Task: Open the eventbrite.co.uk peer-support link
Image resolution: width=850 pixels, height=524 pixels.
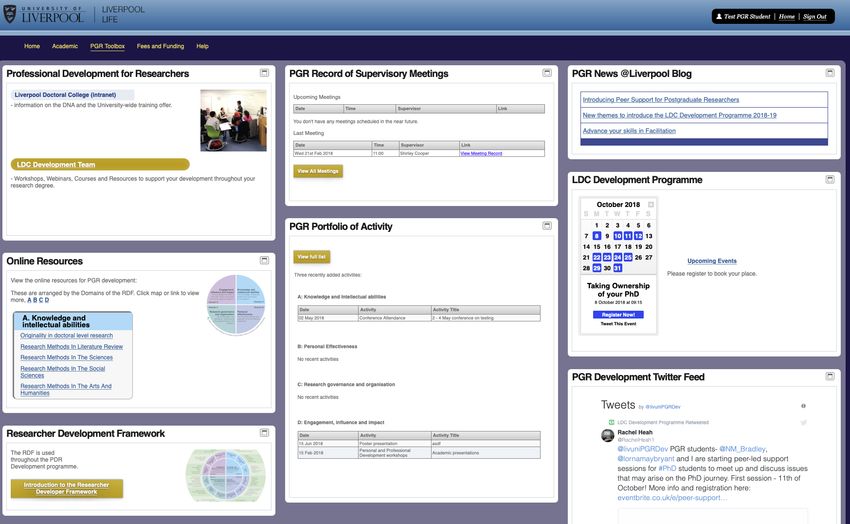Action: (x=670, y=497)
